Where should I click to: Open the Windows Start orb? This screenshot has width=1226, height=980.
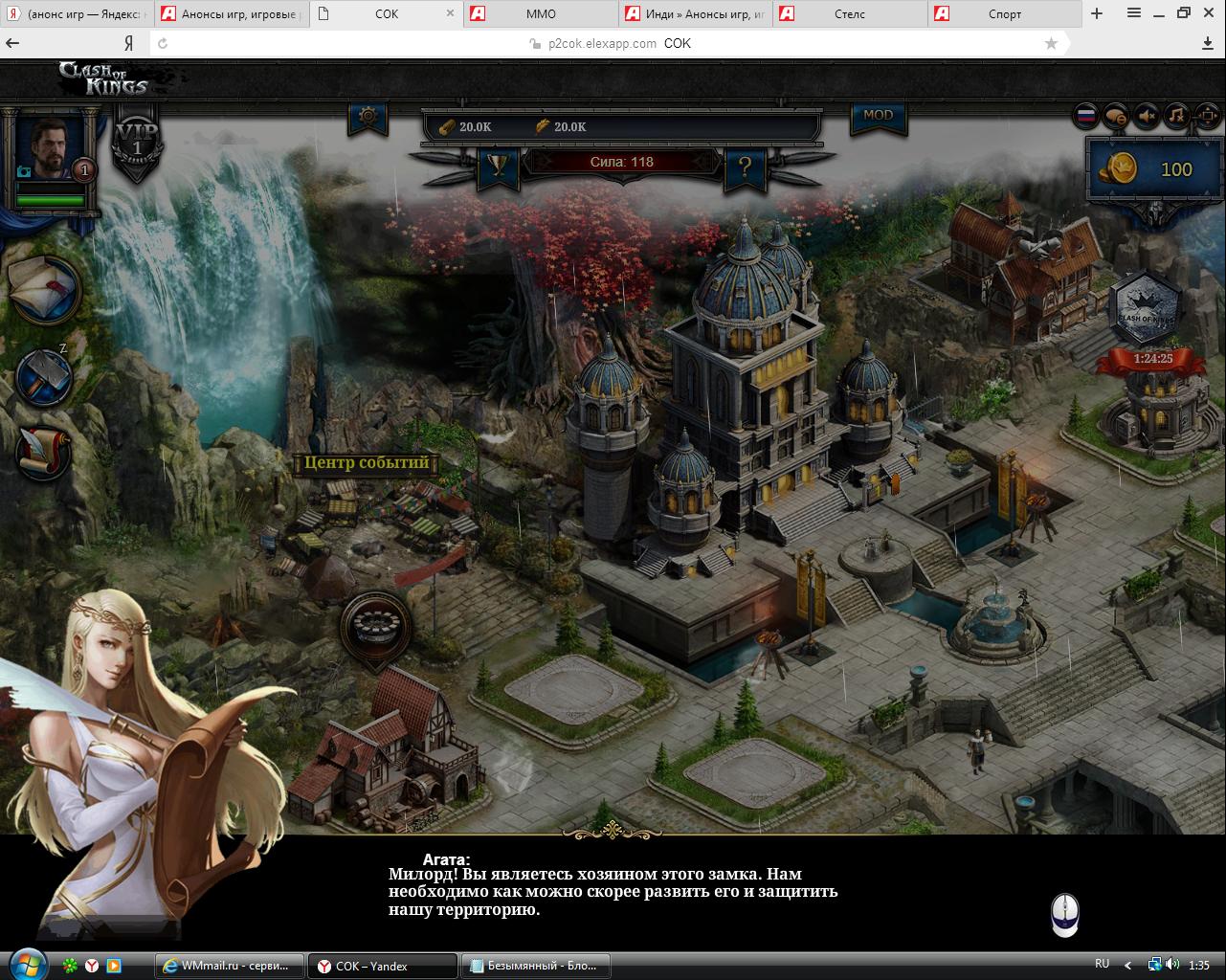click(x=26, y=964)
